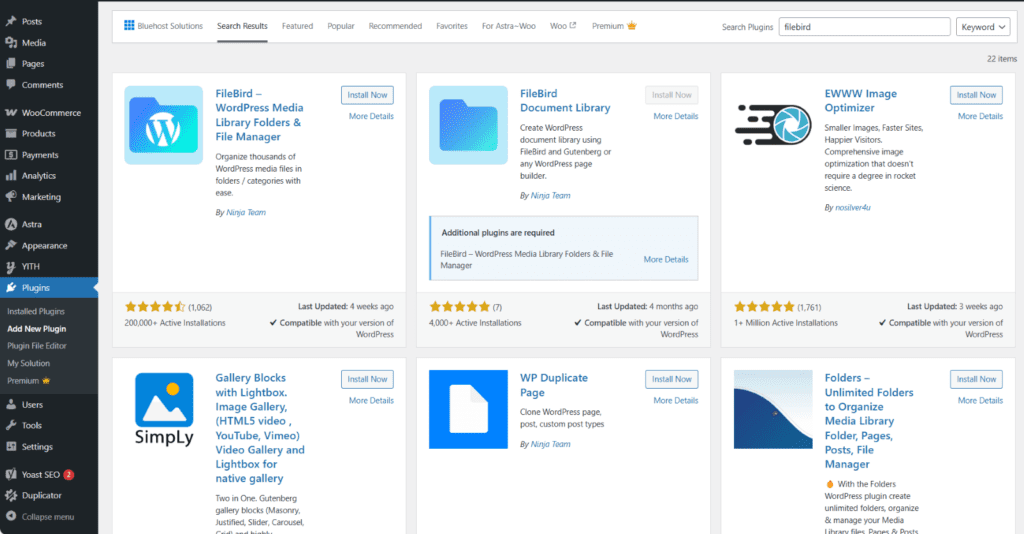Screen dimensions: 1024x534
Task: Open the EWWW Image Optimizer title link
Action: coord(861,101)
